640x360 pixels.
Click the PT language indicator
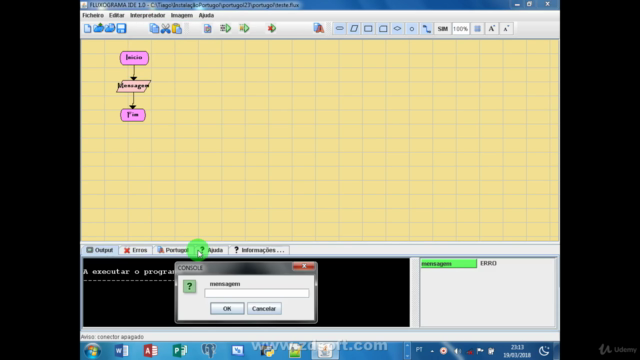(x=419, y=350)
